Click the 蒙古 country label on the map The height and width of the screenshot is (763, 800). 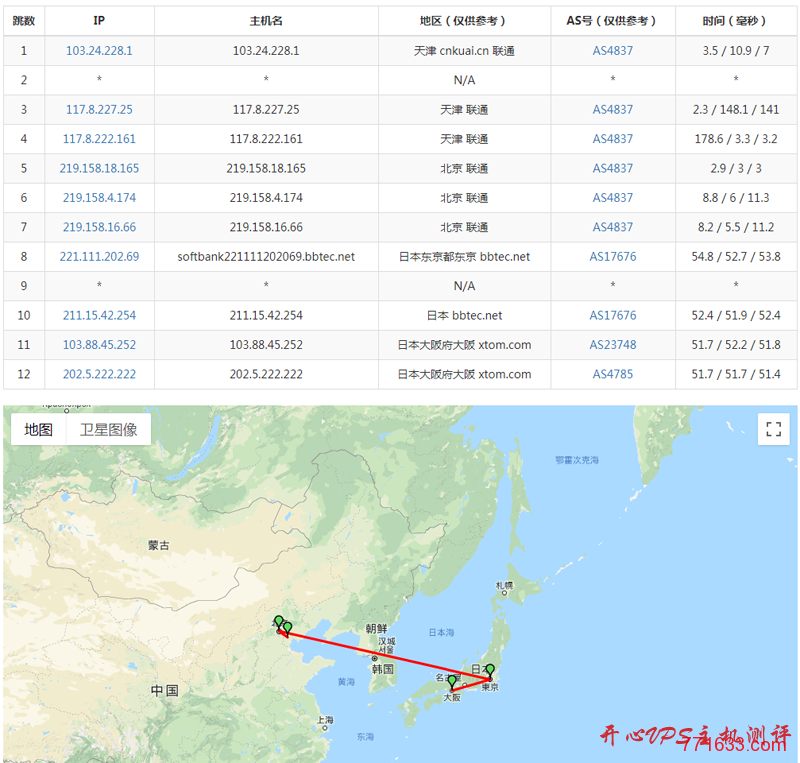[x=158, y=545]
